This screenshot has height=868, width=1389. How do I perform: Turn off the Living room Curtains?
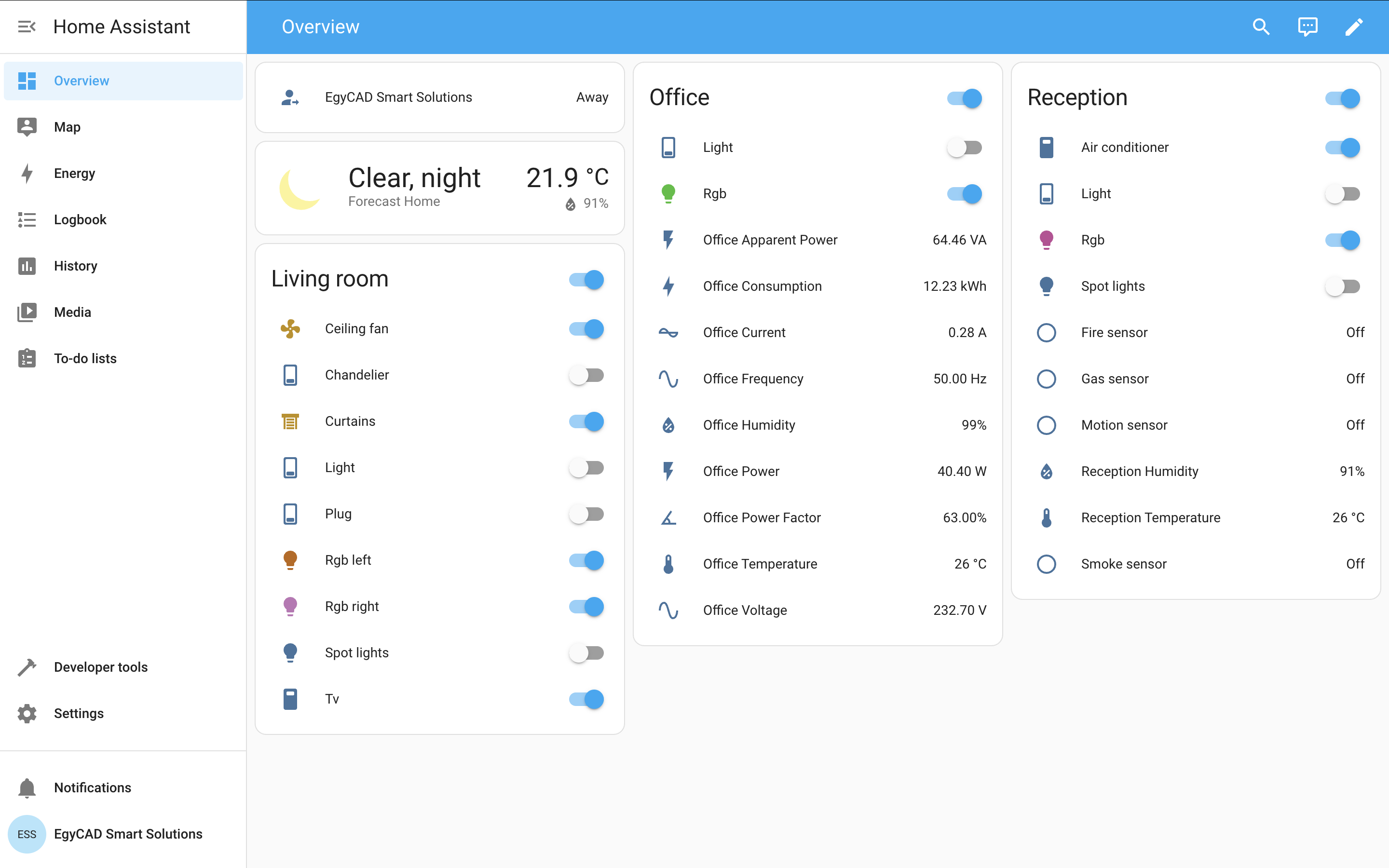click(586, 421)
